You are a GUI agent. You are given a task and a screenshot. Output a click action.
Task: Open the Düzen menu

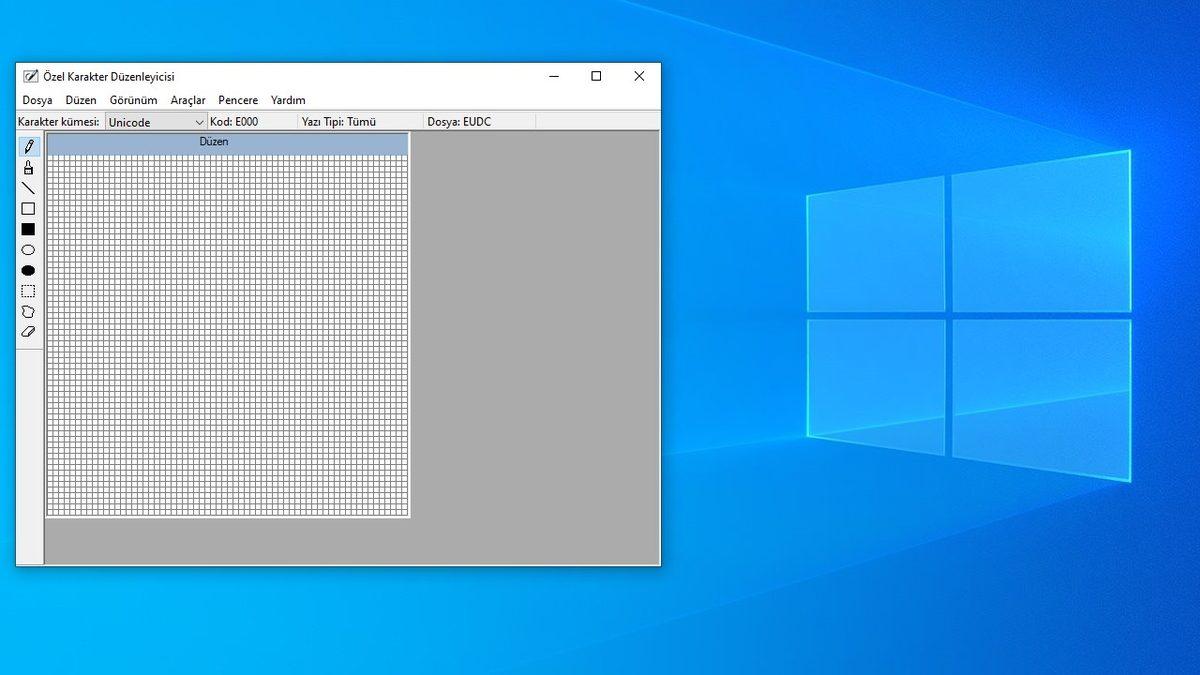tap(81, 100)
